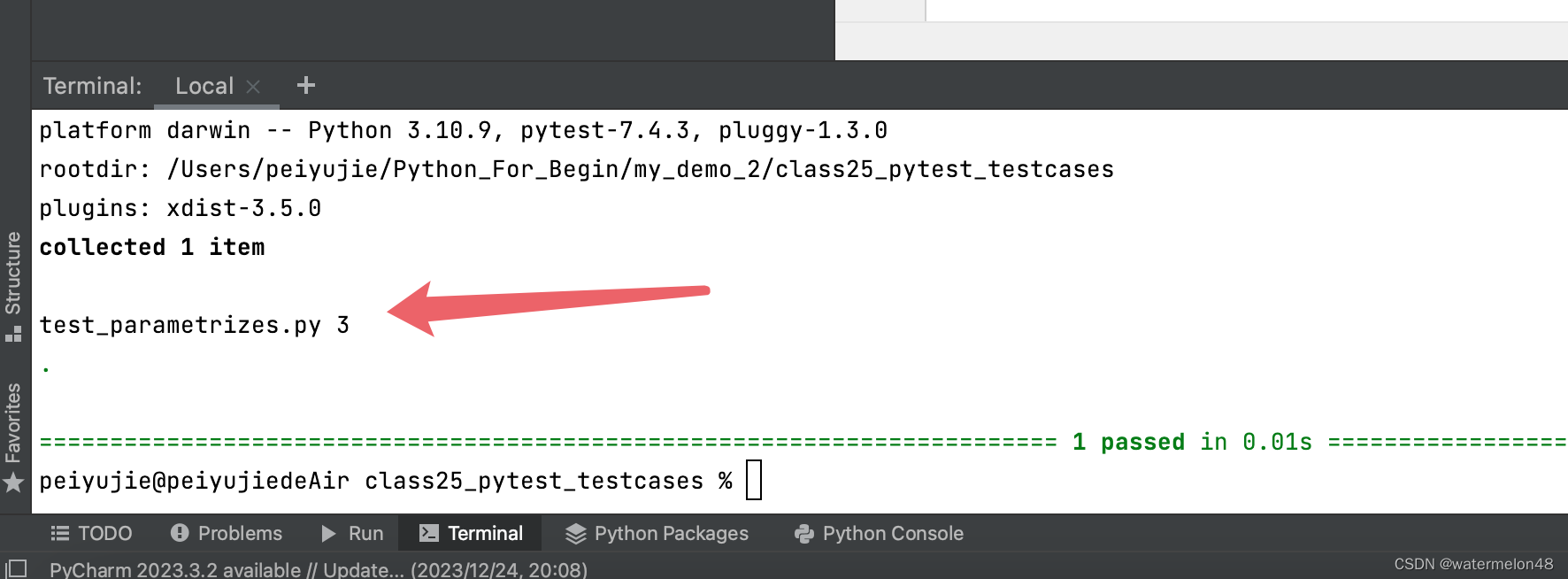Image resolution: width=1568 pixels, height=579 pixels.
Task: Click the '1 passed in 0.01s' summary
Action: (x=1192, y=442)
